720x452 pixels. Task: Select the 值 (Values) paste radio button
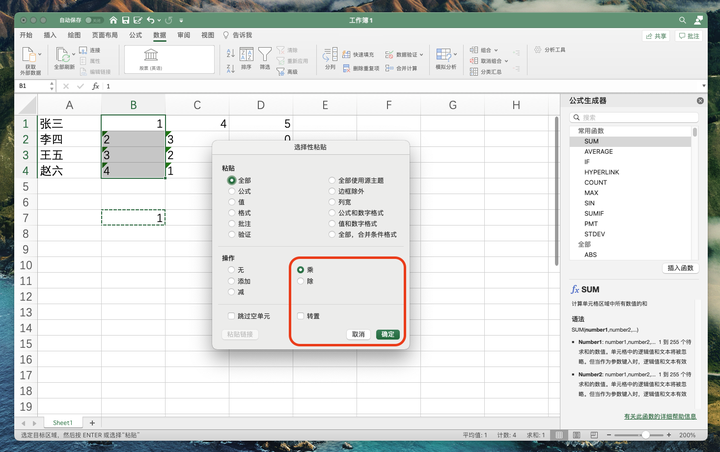(232, 202)
